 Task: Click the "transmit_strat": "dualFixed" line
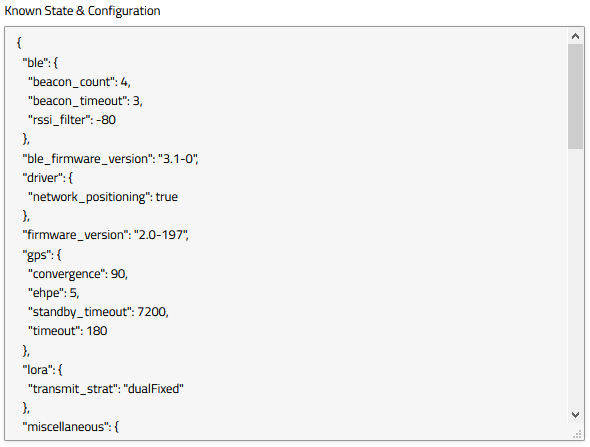(106, 389)
